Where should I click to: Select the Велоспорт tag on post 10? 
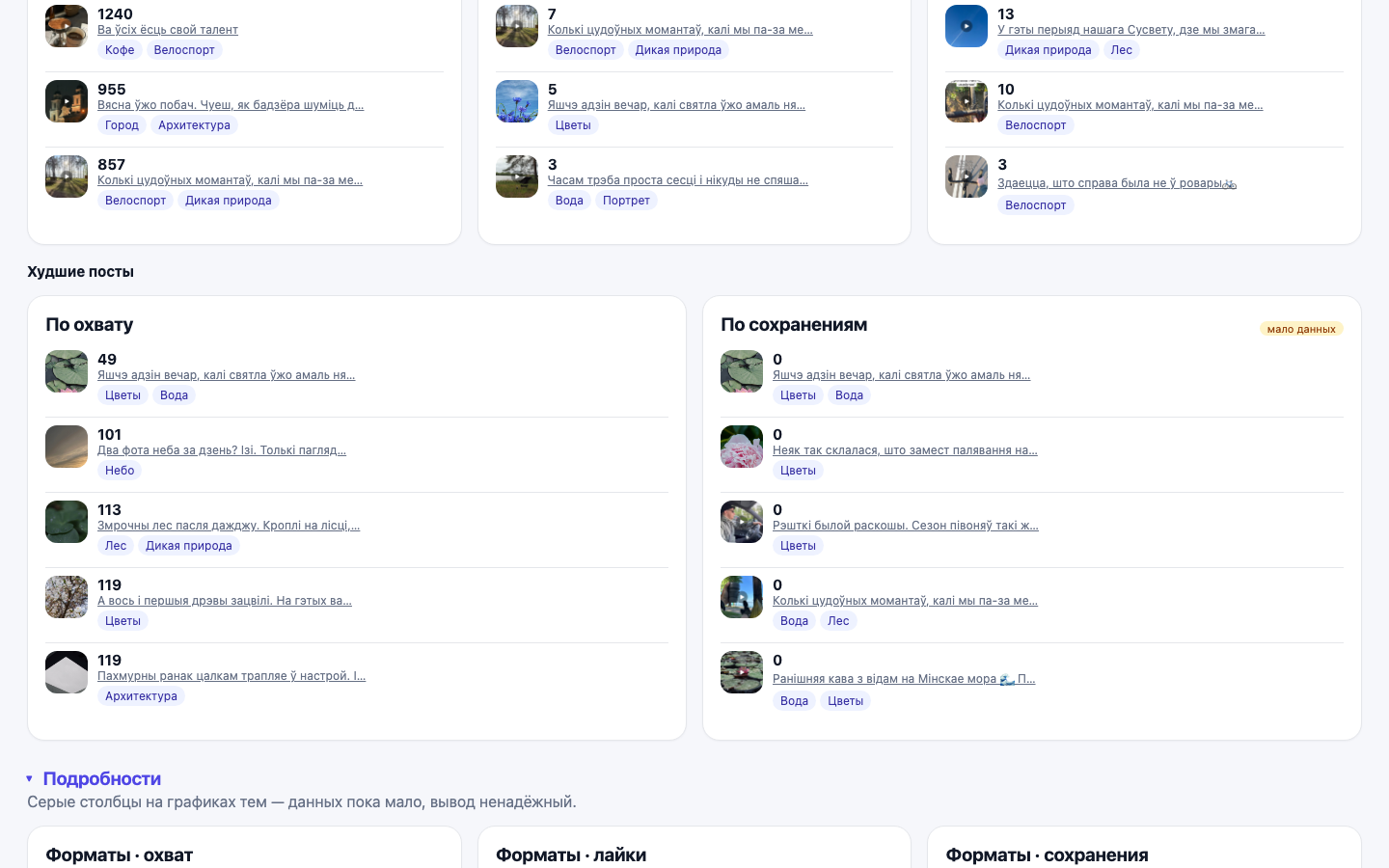1036,125
